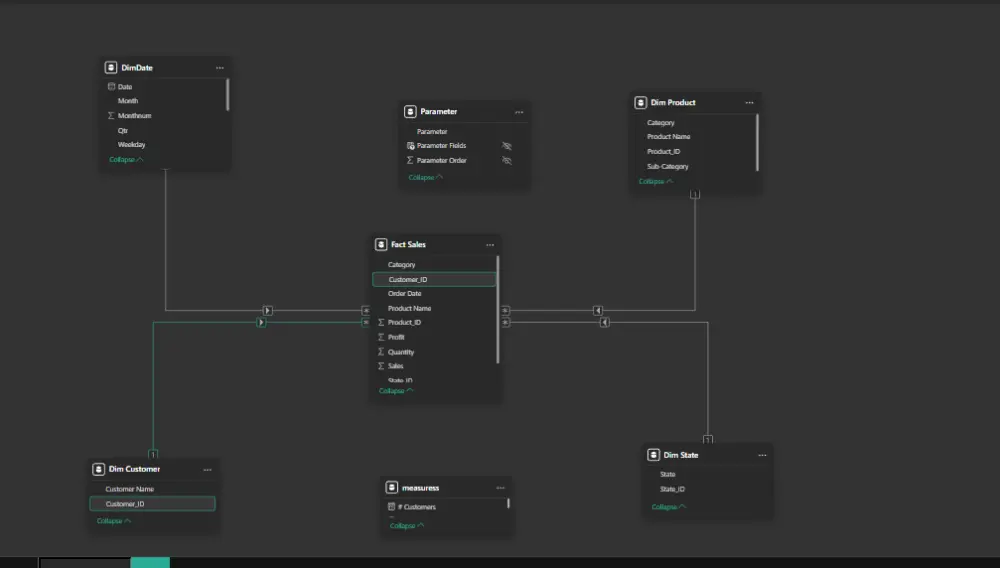Screen dimensions: 1000x568
Task: Select Customer_ID field in Dim Customer
Action: pos(152,504)
